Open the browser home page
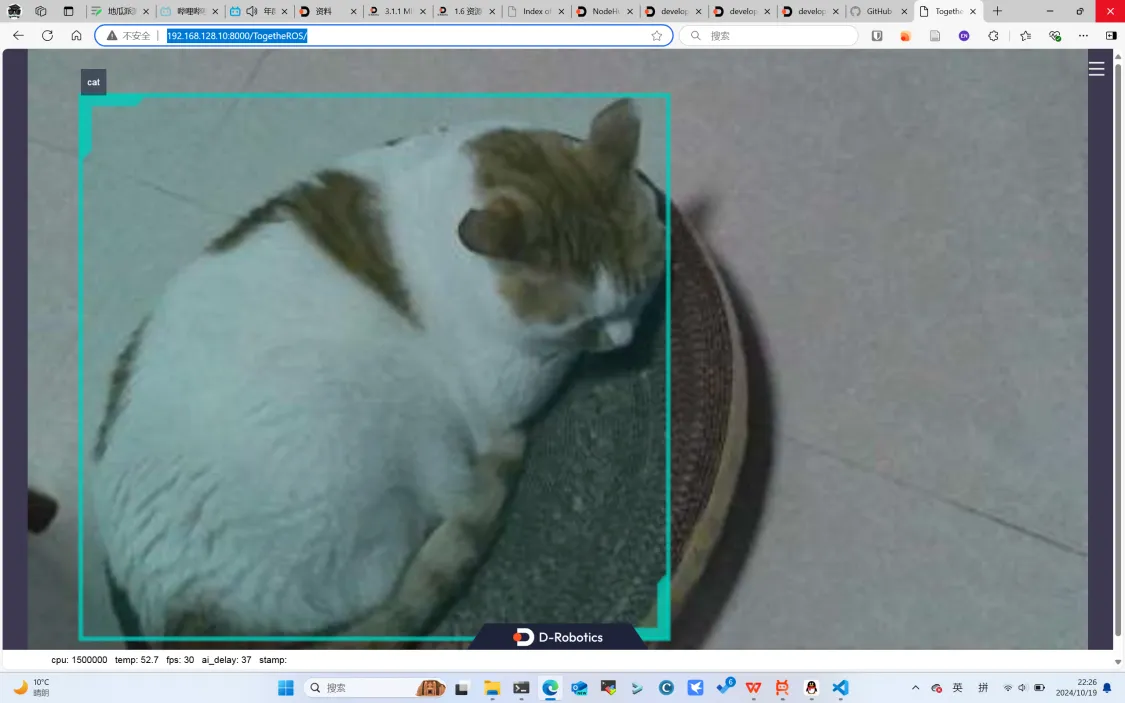Screen dimensions: 1125x703 coord(76,35)
